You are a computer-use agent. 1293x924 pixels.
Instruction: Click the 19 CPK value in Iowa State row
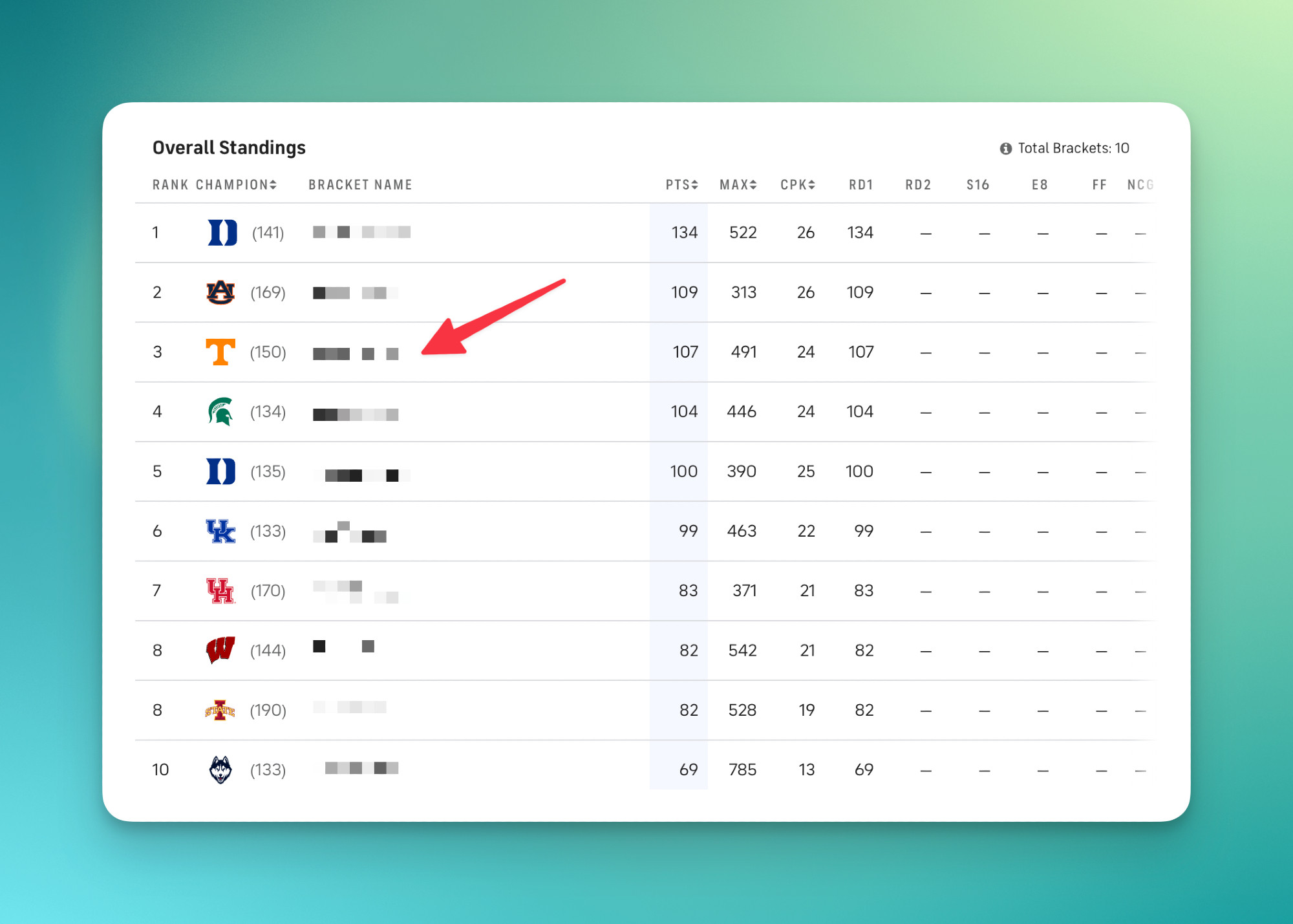click(x=806, y=710)
